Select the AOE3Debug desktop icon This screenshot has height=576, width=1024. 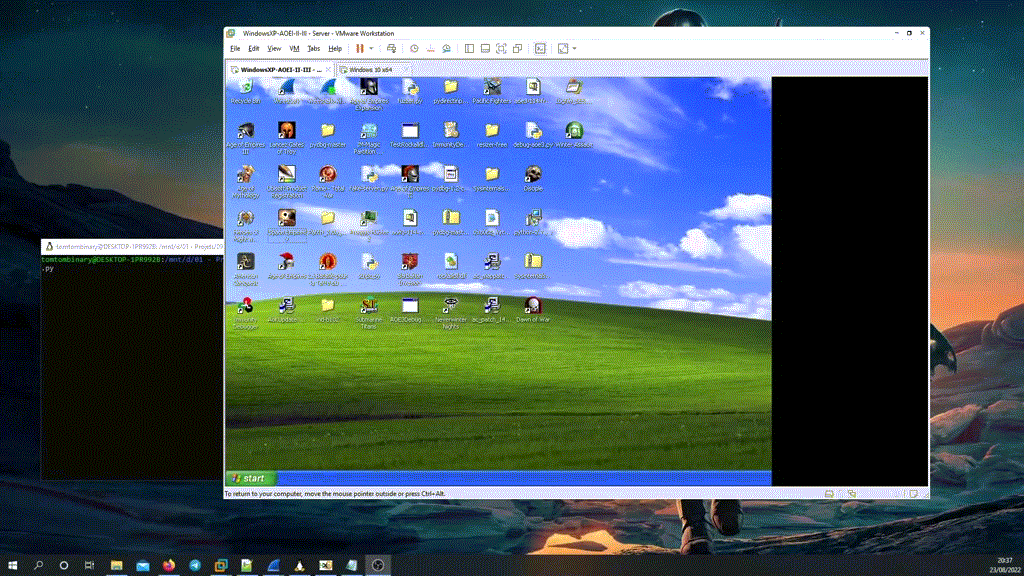pyautogui.click(x=410, y=310)
